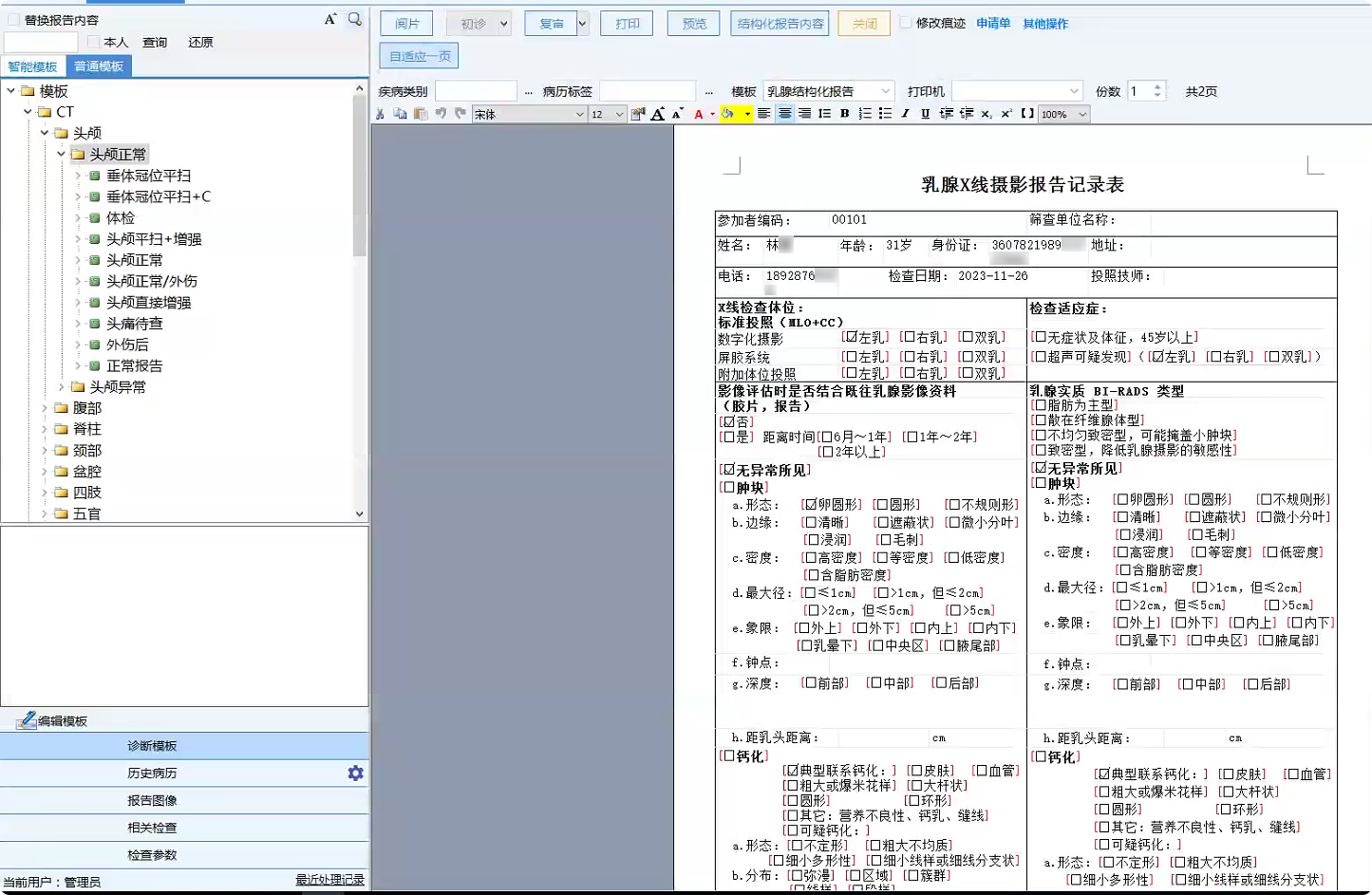Click the Bold formatting icon

click(844, 114)
